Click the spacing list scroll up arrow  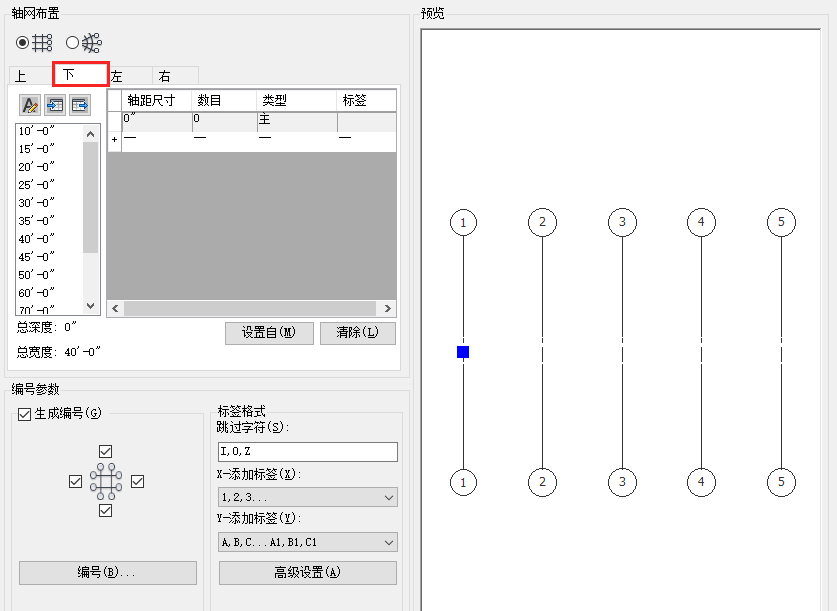[91, 134]
